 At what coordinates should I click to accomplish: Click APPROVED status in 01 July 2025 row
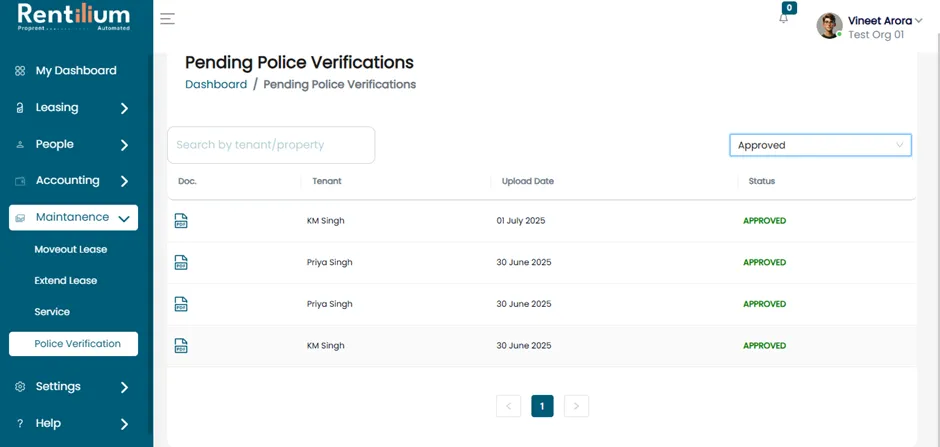(764, 221)
